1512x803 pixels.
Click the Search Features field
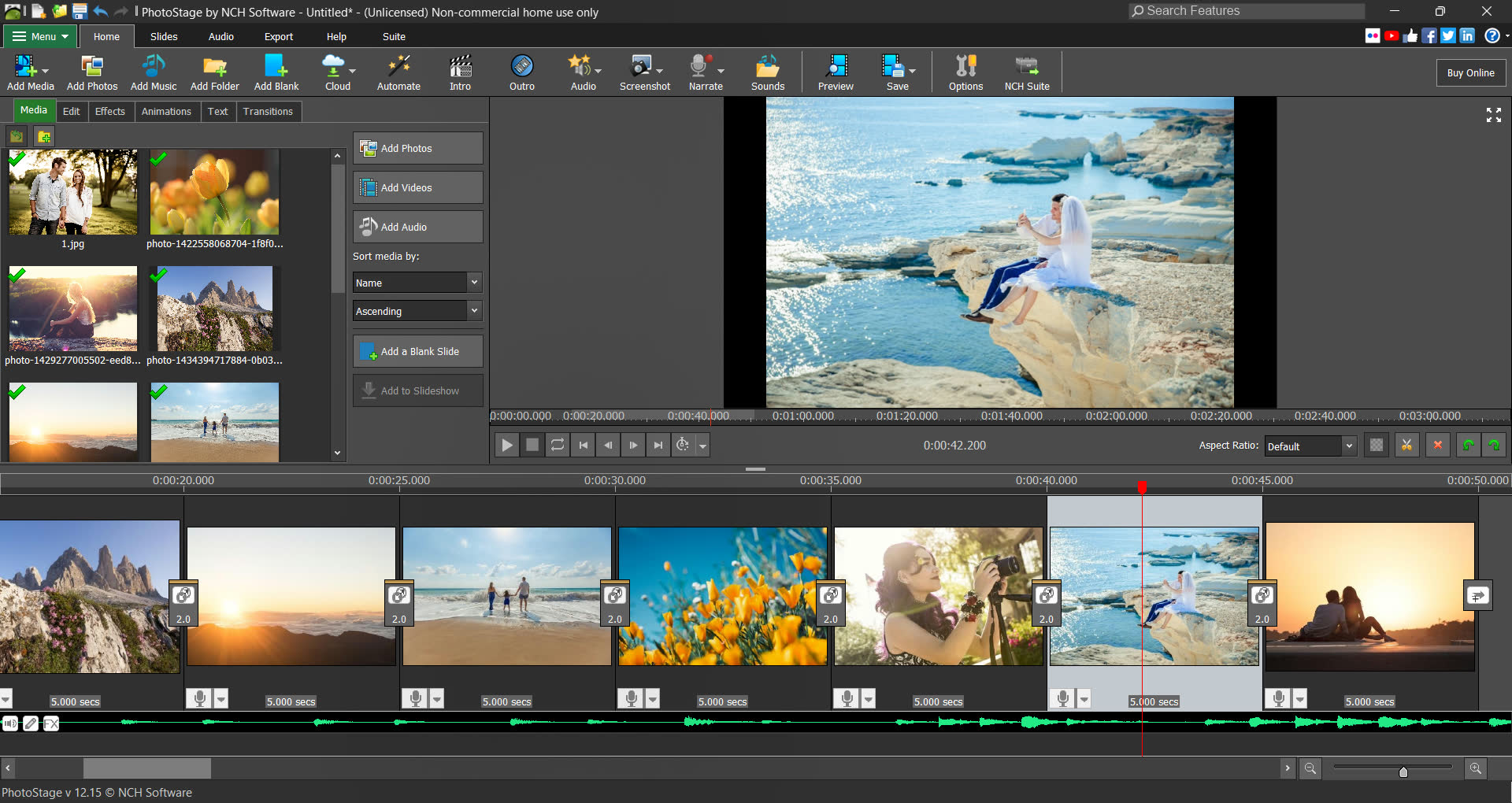(1247, 11)
